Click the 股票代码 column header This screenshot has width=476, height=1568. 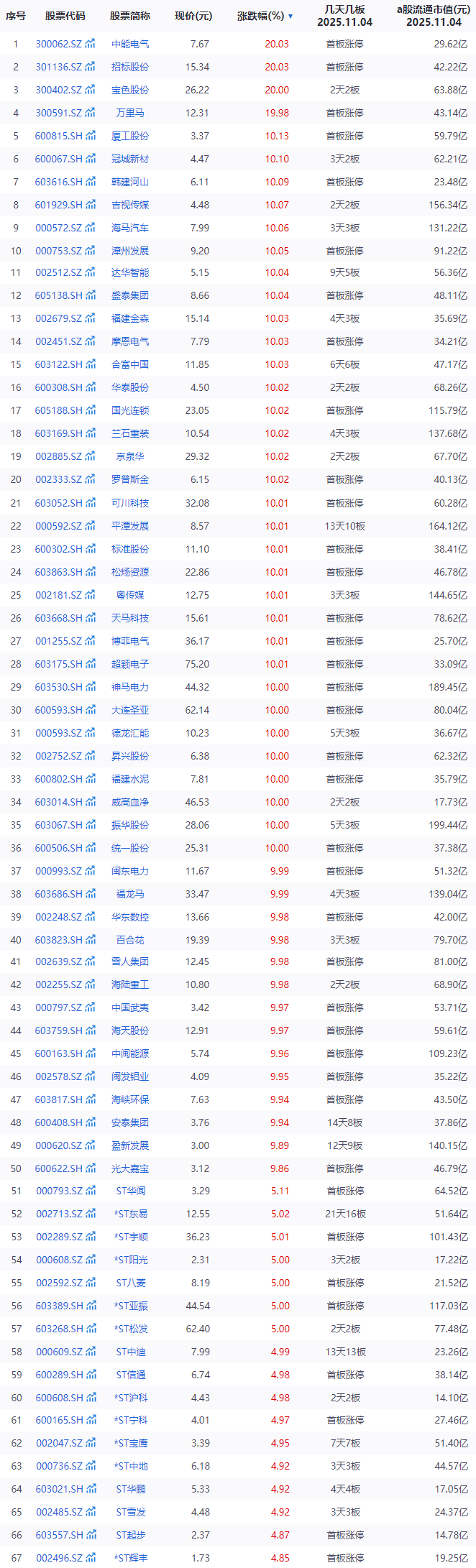[x=65, y=16]
